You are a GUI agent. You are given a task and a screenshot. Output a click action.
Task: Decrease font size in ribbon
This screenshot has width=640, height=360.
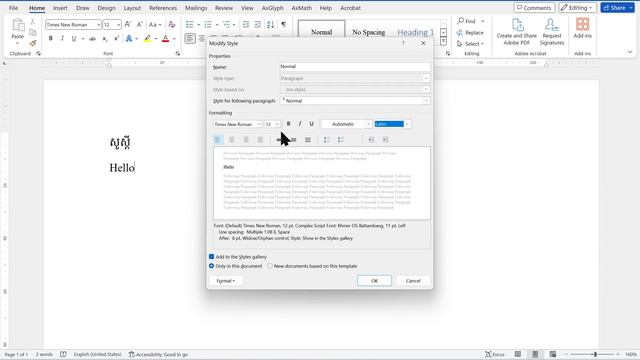click(x=139, y=24)
